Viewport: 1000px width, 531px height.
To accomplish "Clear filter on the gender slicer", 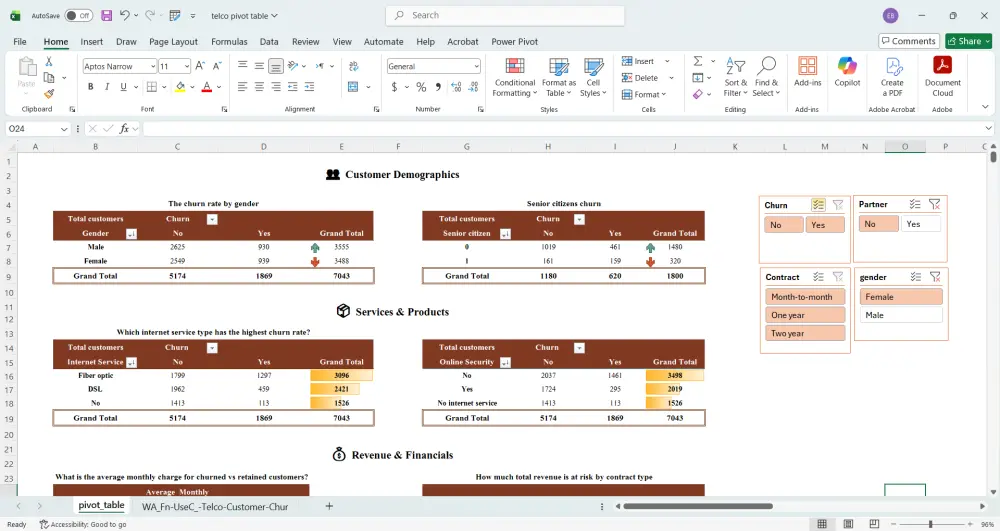I will (x=935, y=277).
